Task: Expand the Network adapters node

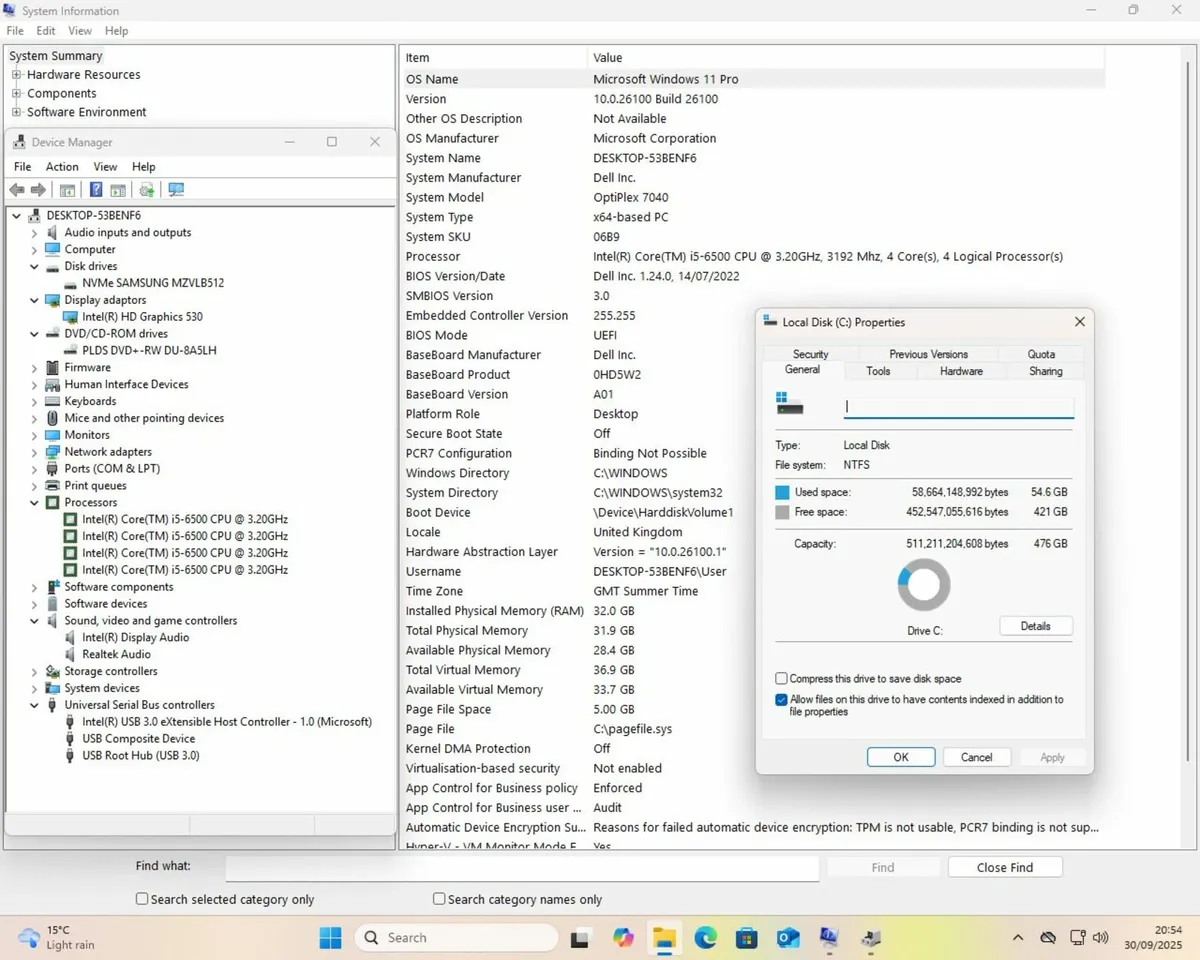Action: 34,452
